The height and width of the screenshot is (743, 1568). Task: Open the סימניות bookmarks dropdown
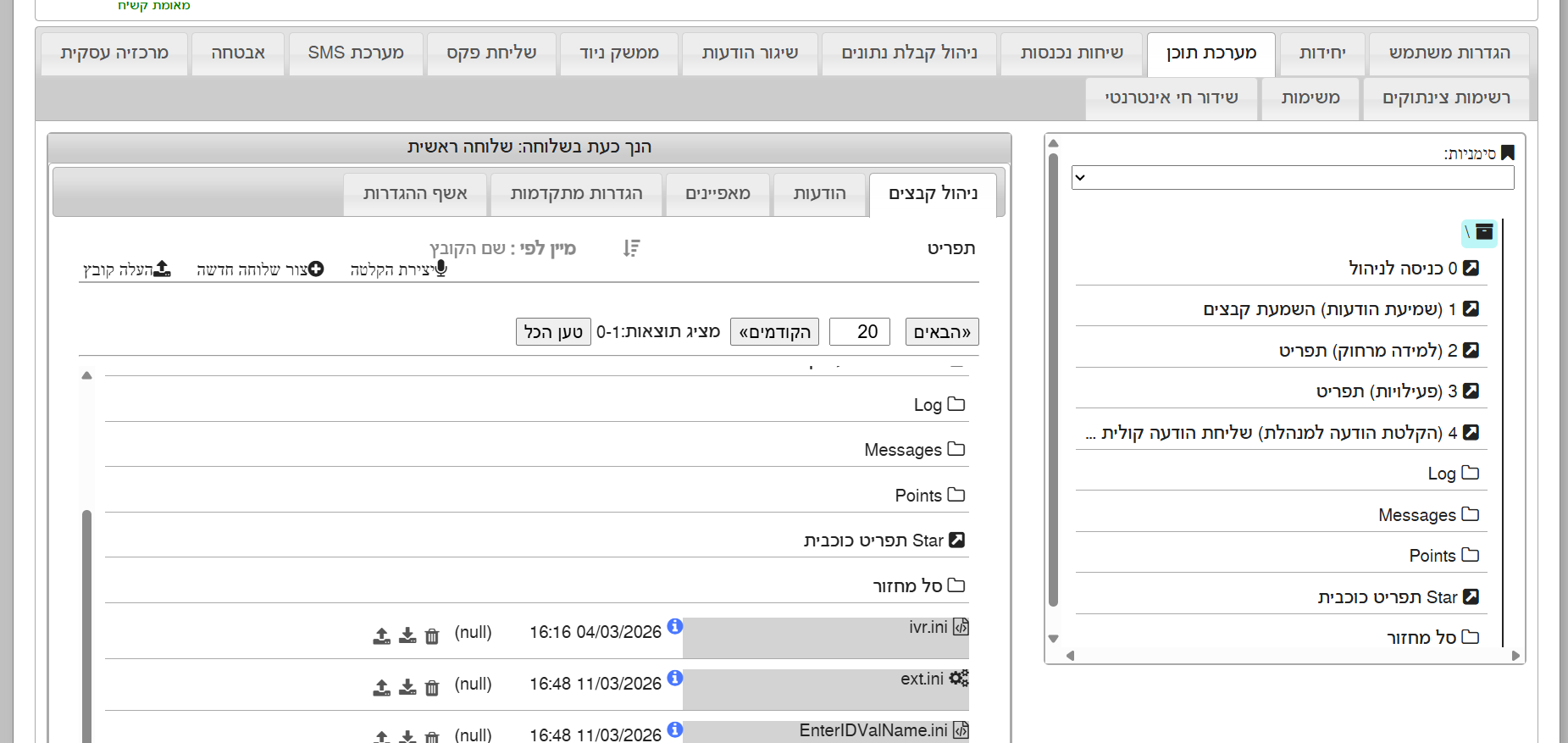click(1293, 178)
